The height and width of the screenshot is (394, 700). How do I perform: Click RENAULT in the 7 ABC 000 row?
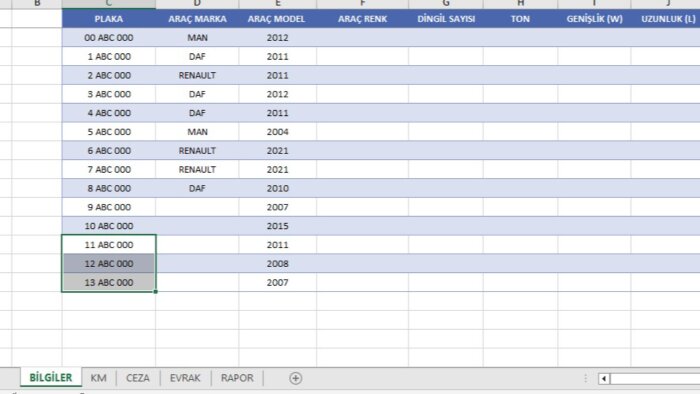pyautogui.click(x=197, y=169)
